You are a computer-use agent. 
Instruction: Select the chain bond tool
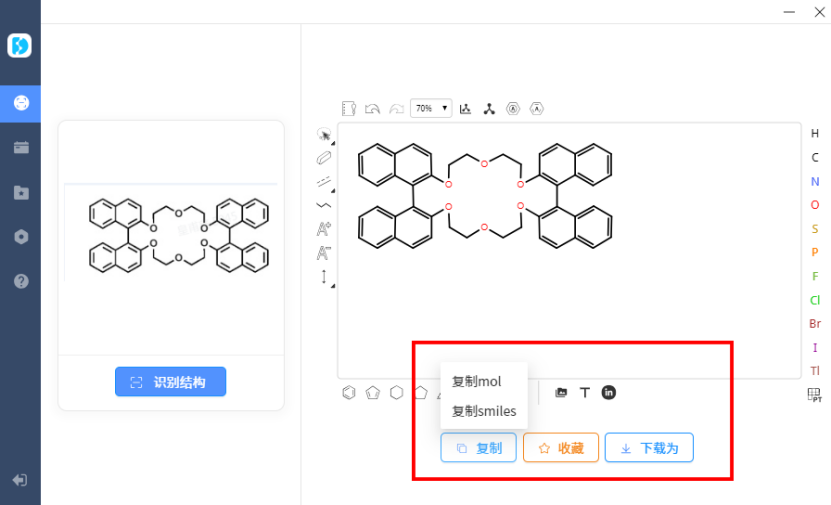(324, 205)
